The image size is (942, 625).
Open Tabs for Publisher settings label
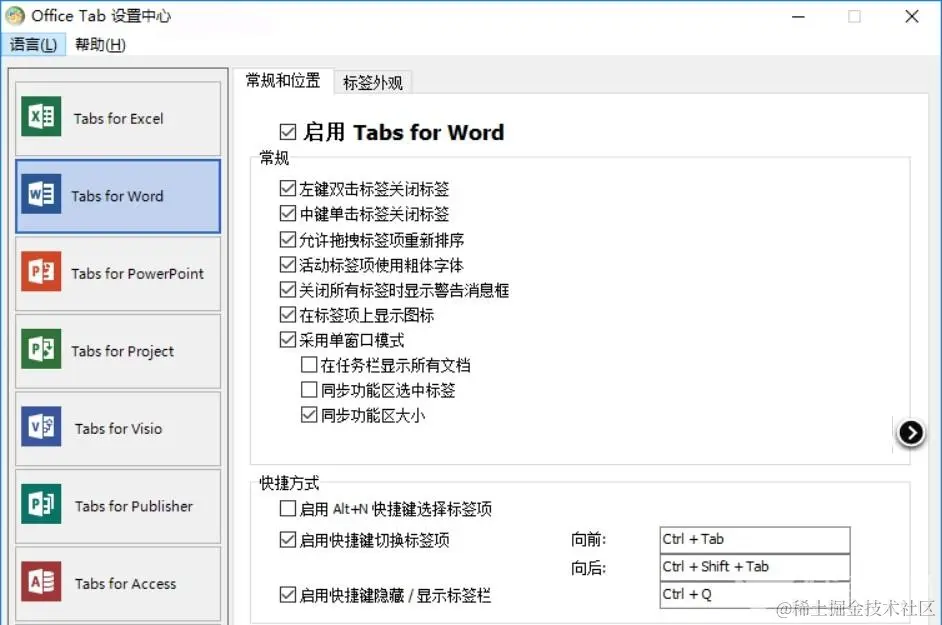point(134,506)
